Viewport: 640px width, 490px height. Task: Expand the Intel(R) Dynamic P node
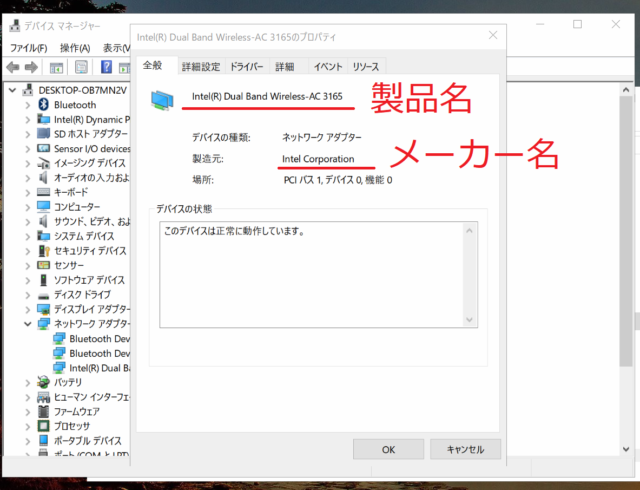point(27,120)
